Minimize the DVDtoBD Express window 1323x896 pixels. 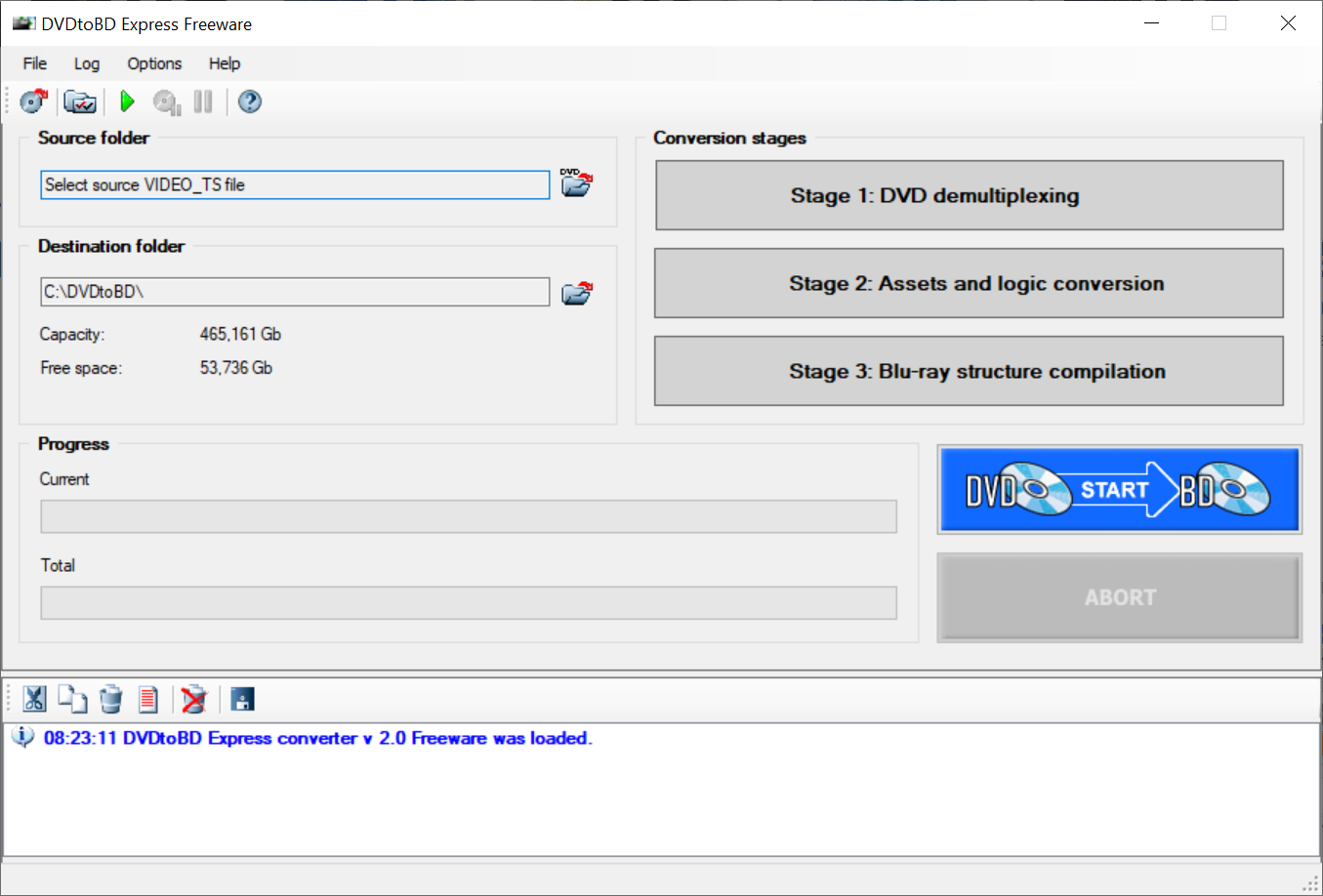(x=1152, y=23)
